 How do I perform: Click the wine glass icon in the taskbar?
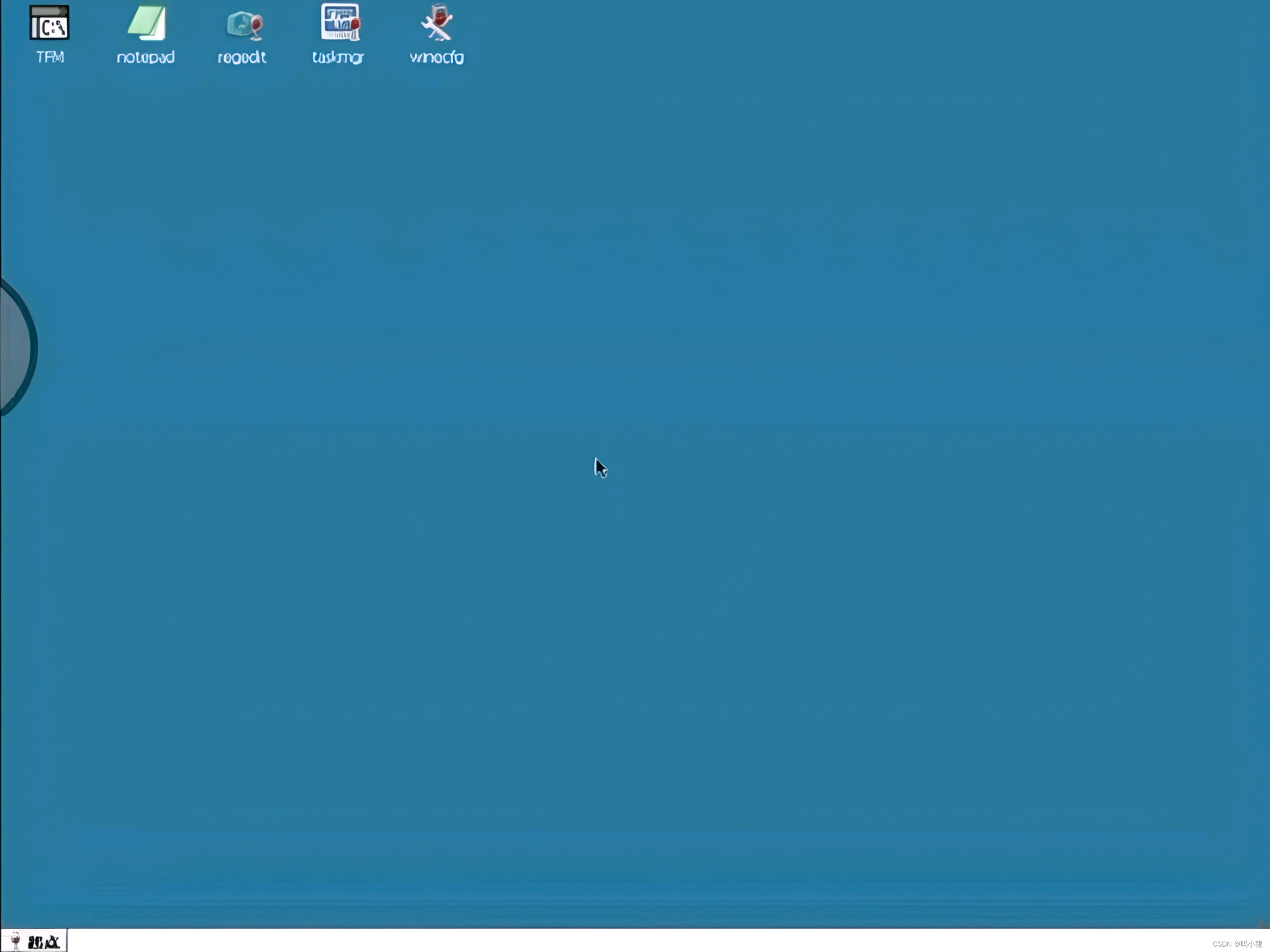pos(15,942)
